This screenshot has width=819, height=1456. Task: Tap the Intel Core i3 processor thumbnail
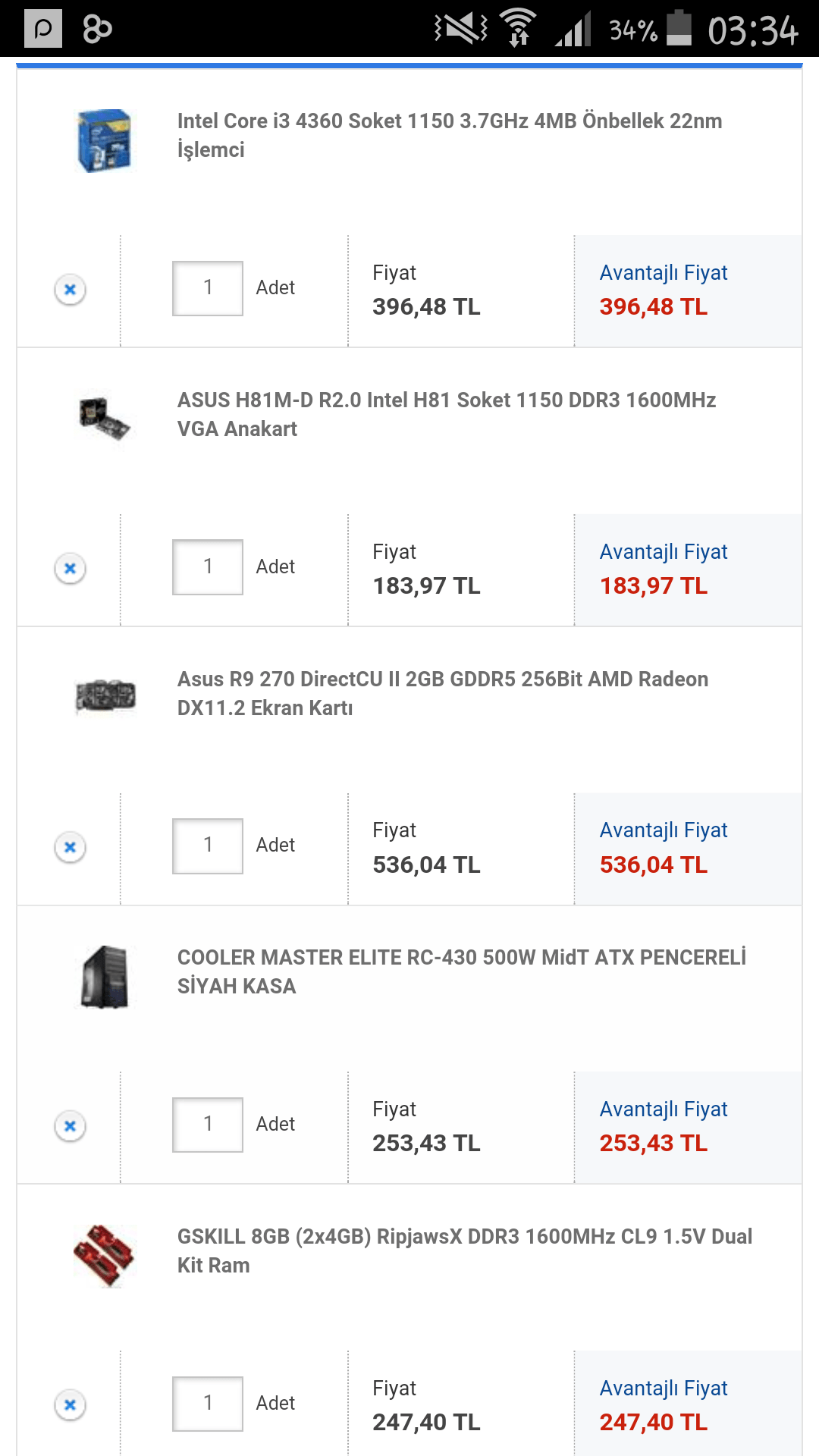(105, 140)
